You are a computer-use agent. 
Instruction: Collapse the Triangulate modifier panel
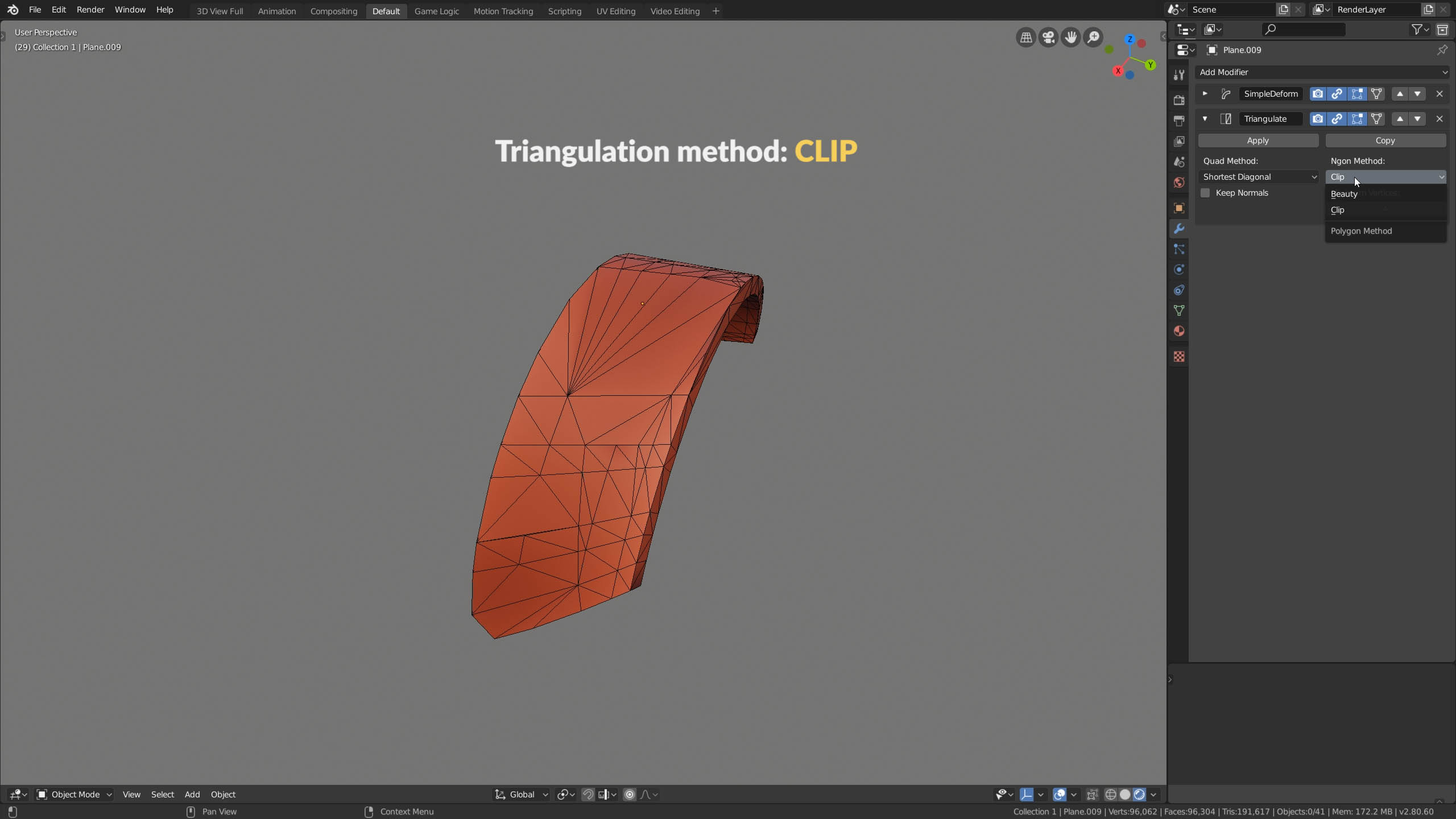click(x=1205, y=119)
